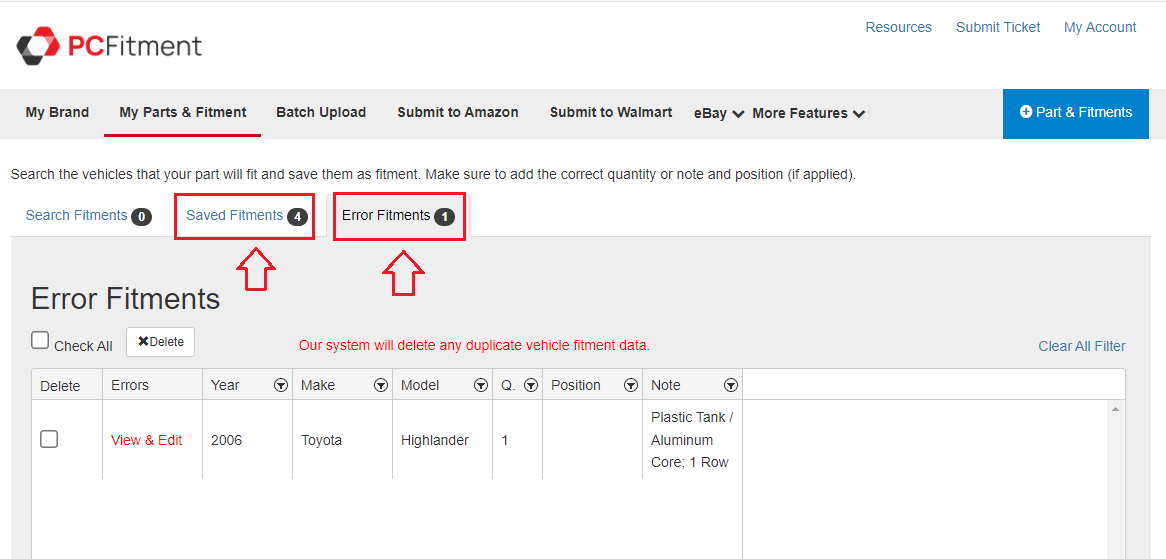Toggle the Check All checkbox

pos(40,341)
